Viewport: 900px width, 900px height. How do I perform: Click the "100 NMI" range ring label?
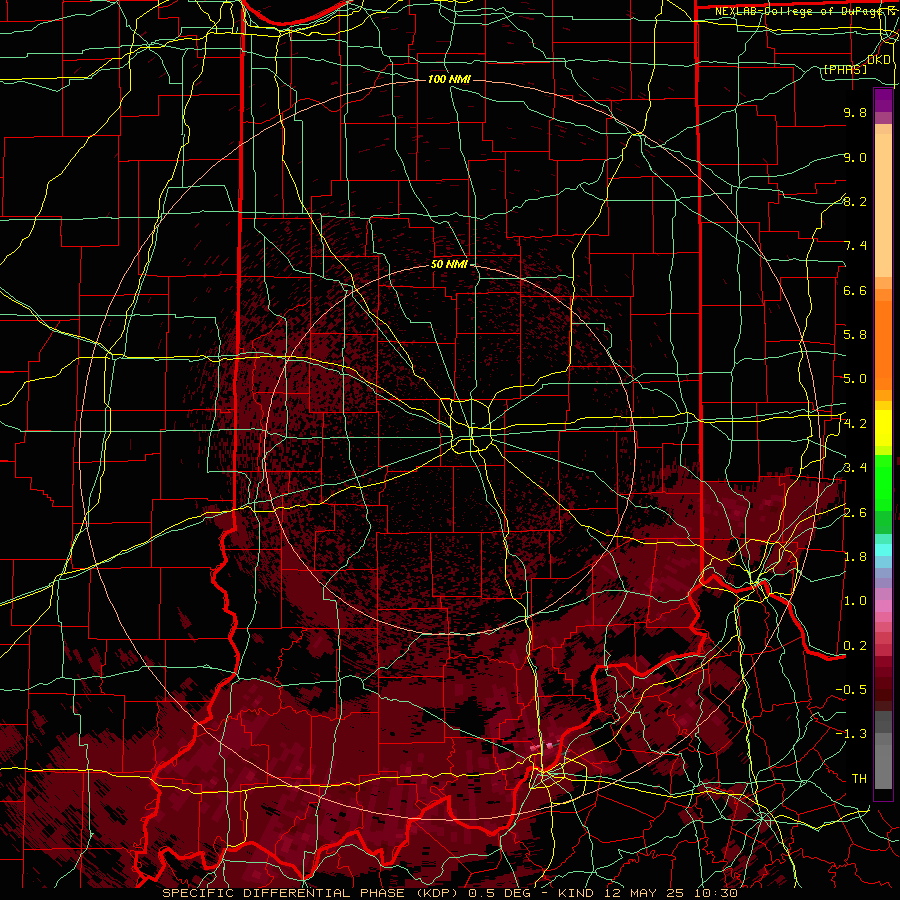pos(449,79)
